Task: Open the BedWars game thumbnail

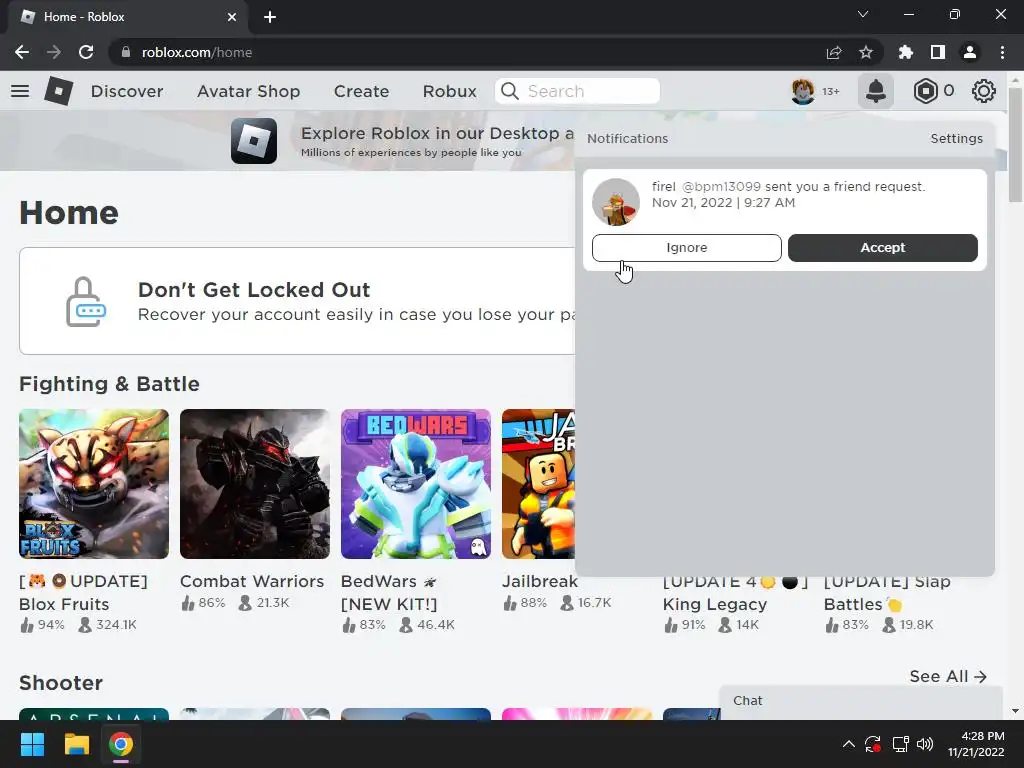Action: click(x=415, y=484)
